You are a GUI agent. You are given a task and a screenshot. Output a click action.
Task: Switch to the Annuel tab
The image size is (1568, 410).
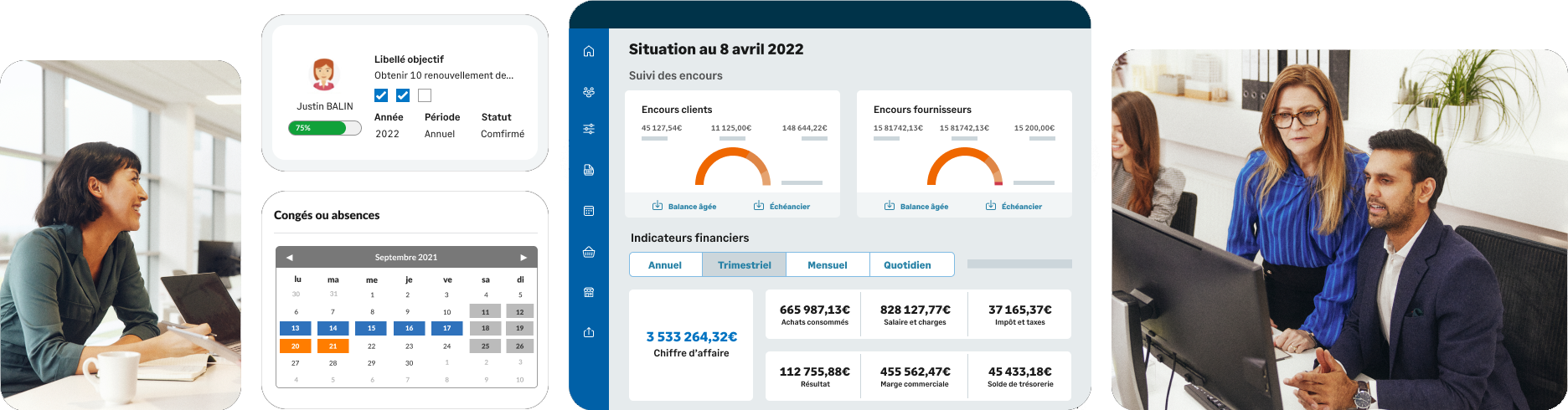click(x=665, y=265)
